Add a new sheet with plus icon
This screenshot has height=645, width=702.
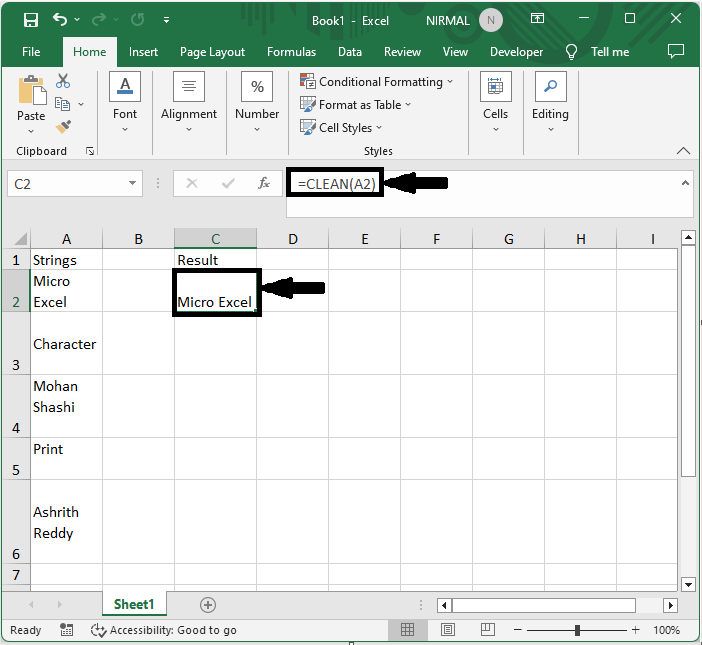tap(208, 605)
